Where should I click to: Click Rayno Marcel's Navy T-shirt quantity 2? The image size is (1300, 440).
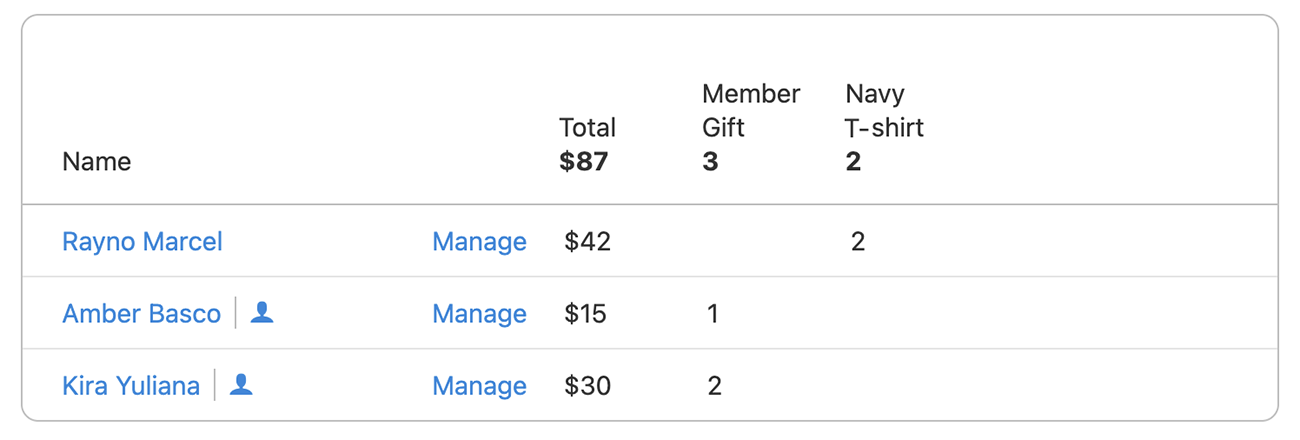pos(857,242)
